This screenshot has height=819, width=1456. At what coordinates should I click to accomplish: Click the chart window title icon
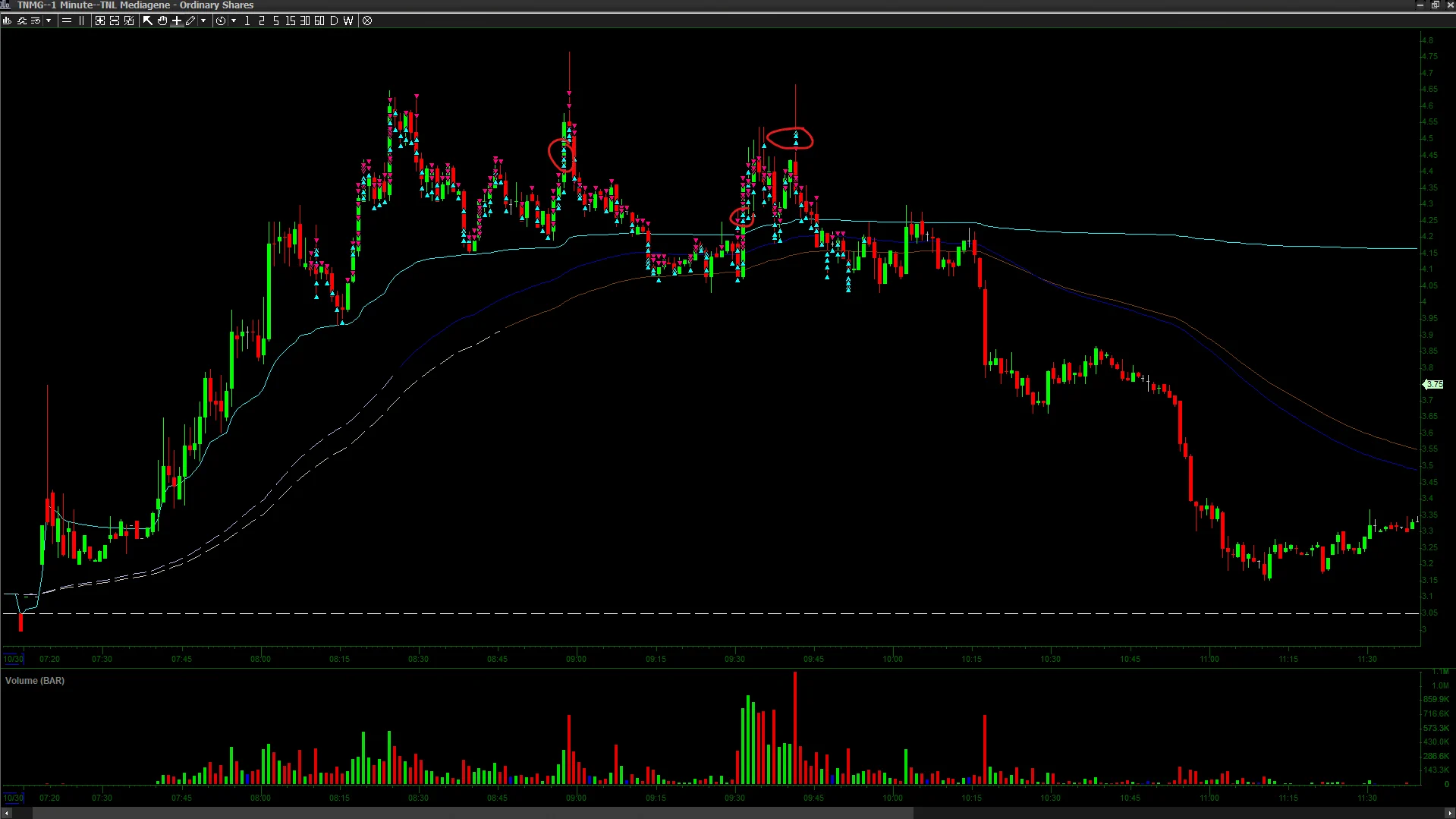[x=5, y=5]
